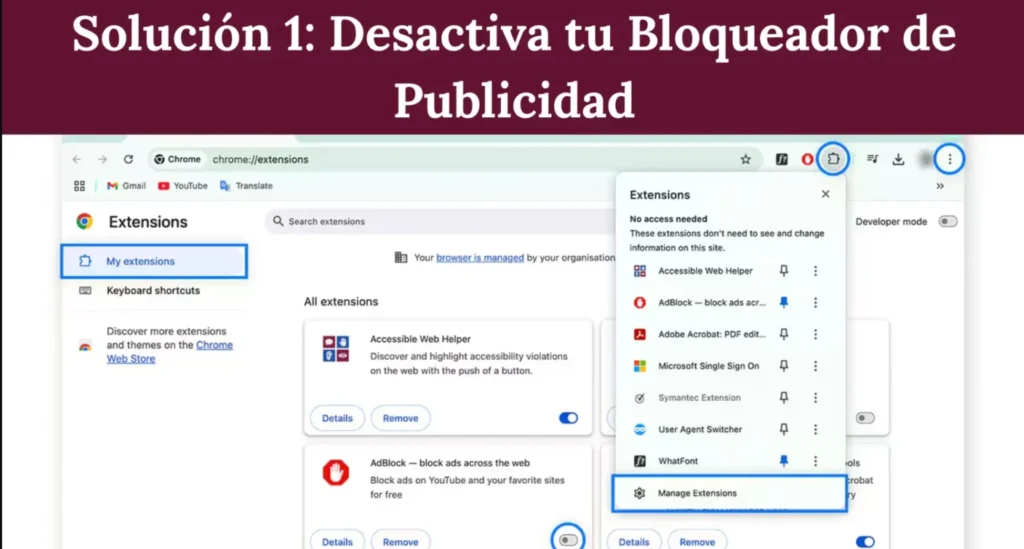Click the 'No access needed' label
Image resolution: width=1024 pixels, height=549 pixels.
(x=668, y=219)
